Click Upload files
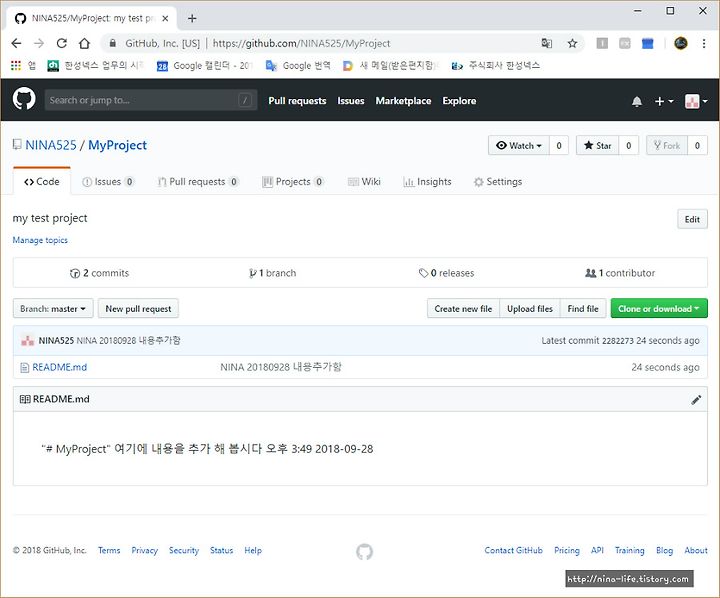Screen dimensions: 720x598 point(529,308)
